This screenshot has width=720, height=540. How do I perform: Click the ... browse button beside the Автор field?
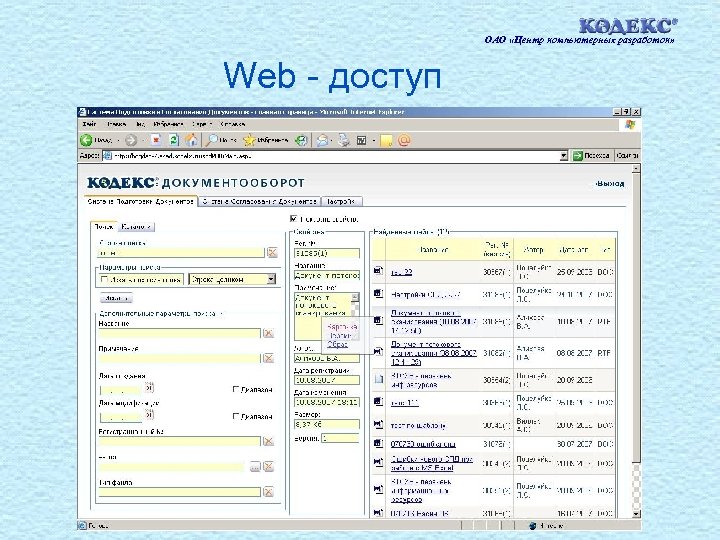[255, 467]
